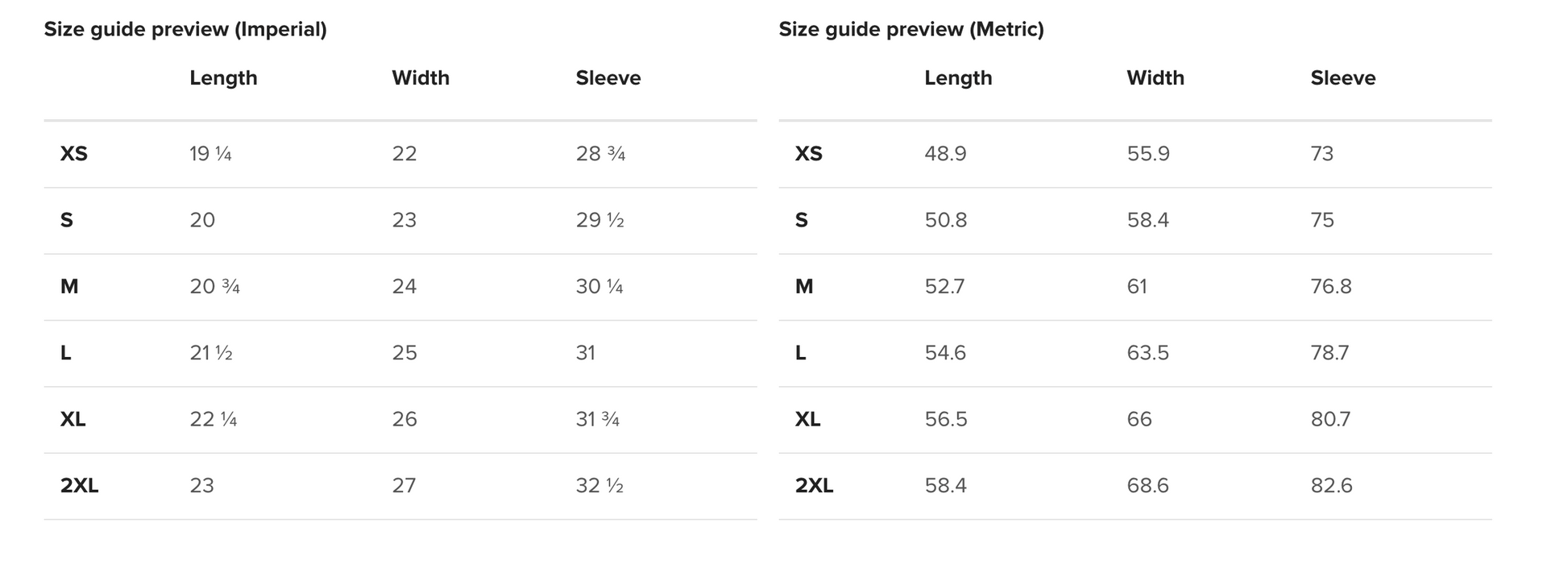Click the Sleeve header in Imperial table
1568x573 pixels.
tap(608, 78)
